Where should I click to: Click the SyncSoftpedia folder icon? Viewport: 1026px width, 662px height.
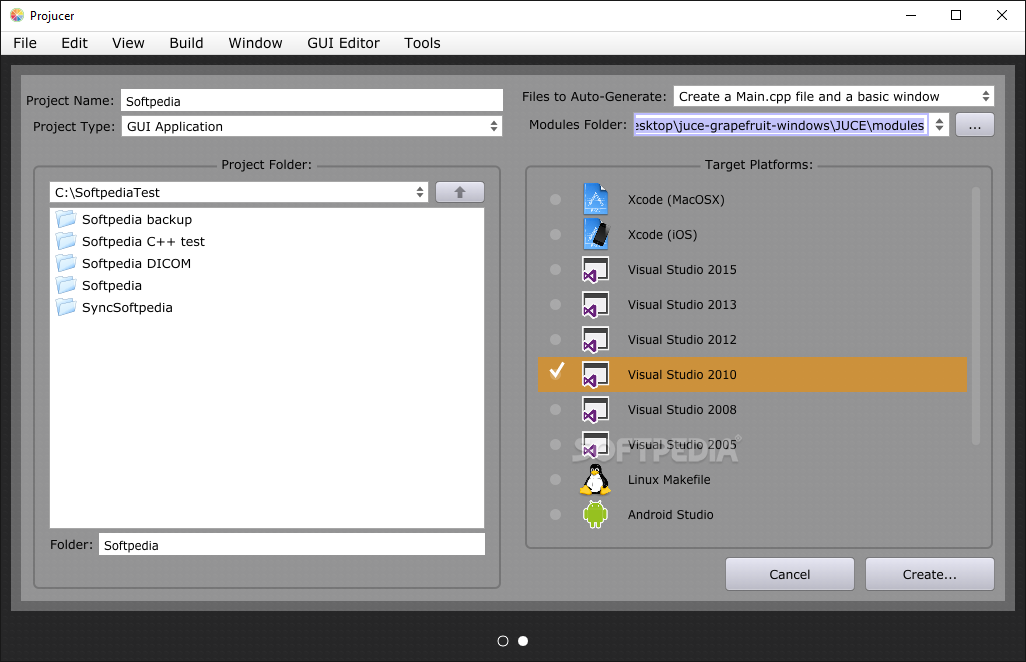[65, 307]
